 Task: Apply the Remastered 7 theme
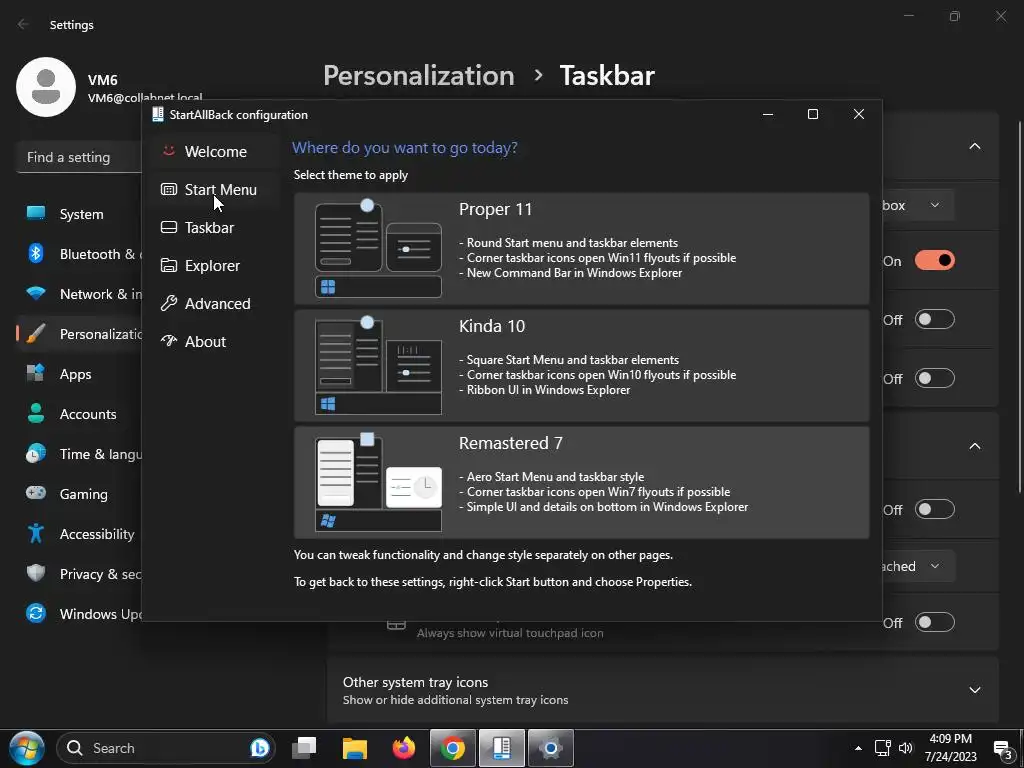(x=581, y=483)
